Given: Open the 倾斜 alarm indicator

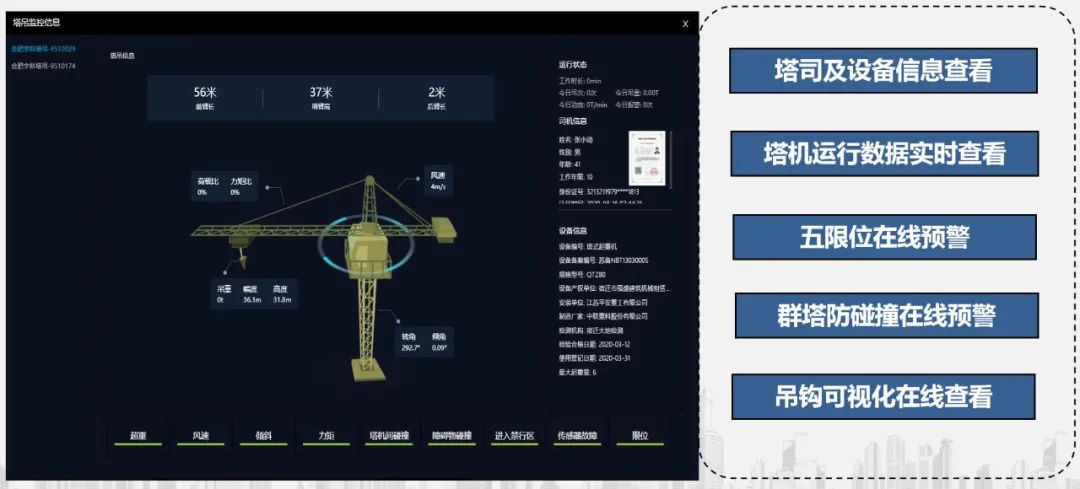Looking at the screenshot, I should point(263,437).
